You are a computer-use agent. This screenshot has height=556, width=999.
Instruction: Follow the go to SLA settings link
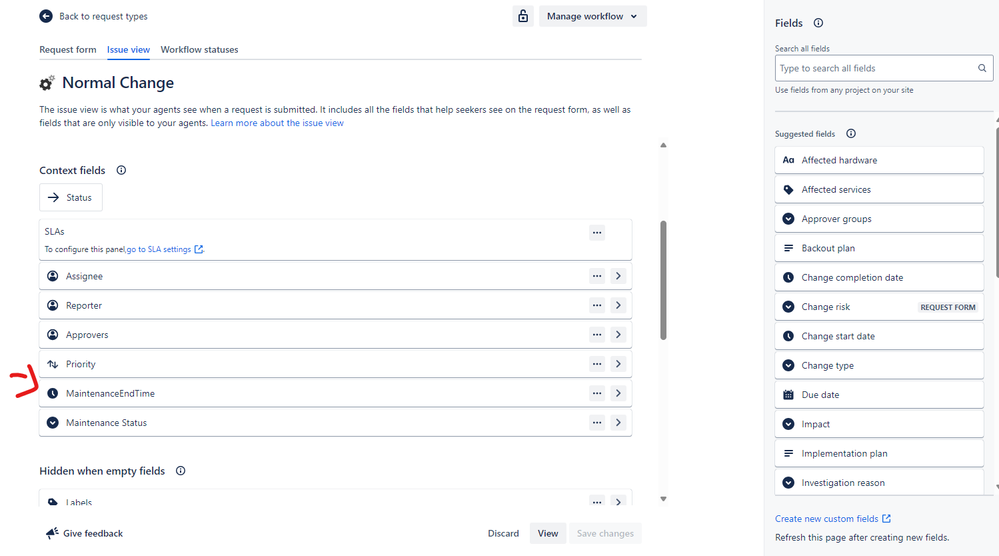[165, 249]
